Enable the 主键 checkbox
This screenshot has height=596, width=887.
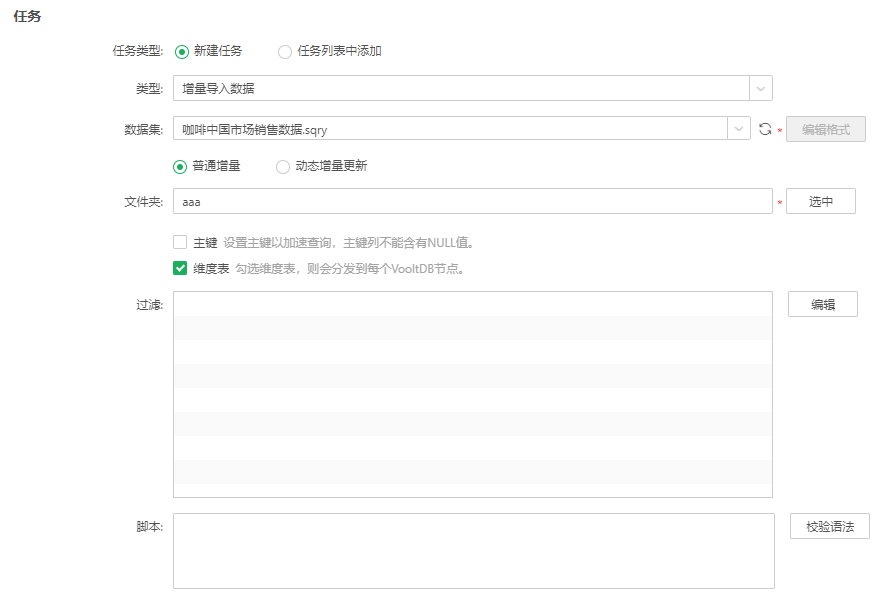pyautogui.click(x=180, y=241)
